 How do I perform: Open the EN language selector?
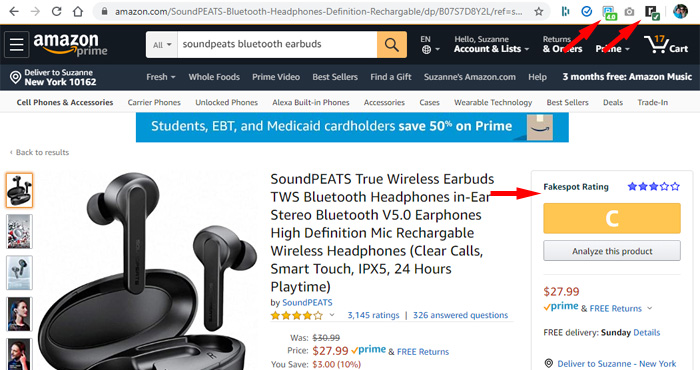click(x=430, y=44)
